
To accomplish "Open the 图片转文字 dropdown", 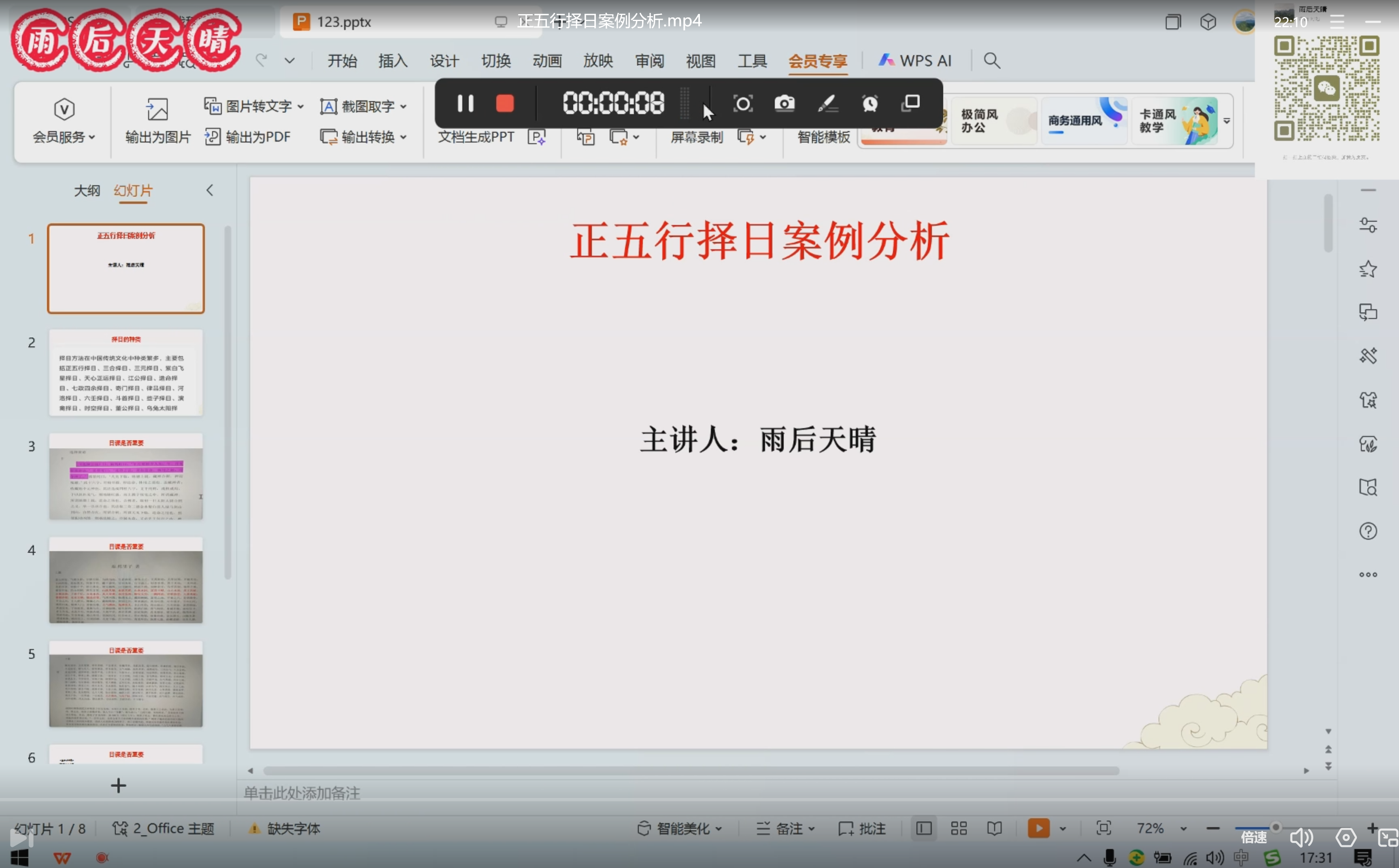I will click(254, 106).
